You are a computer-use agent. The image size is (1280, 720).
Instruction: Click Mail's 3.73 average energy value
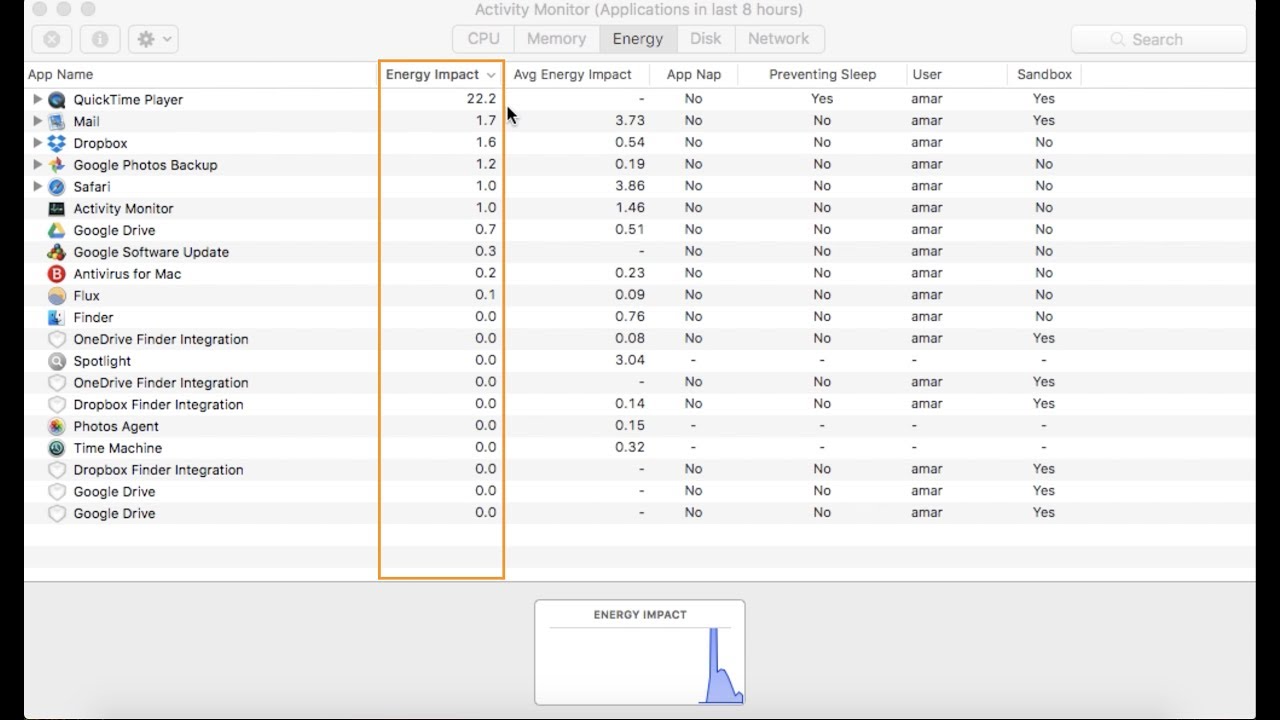point(630,121)
